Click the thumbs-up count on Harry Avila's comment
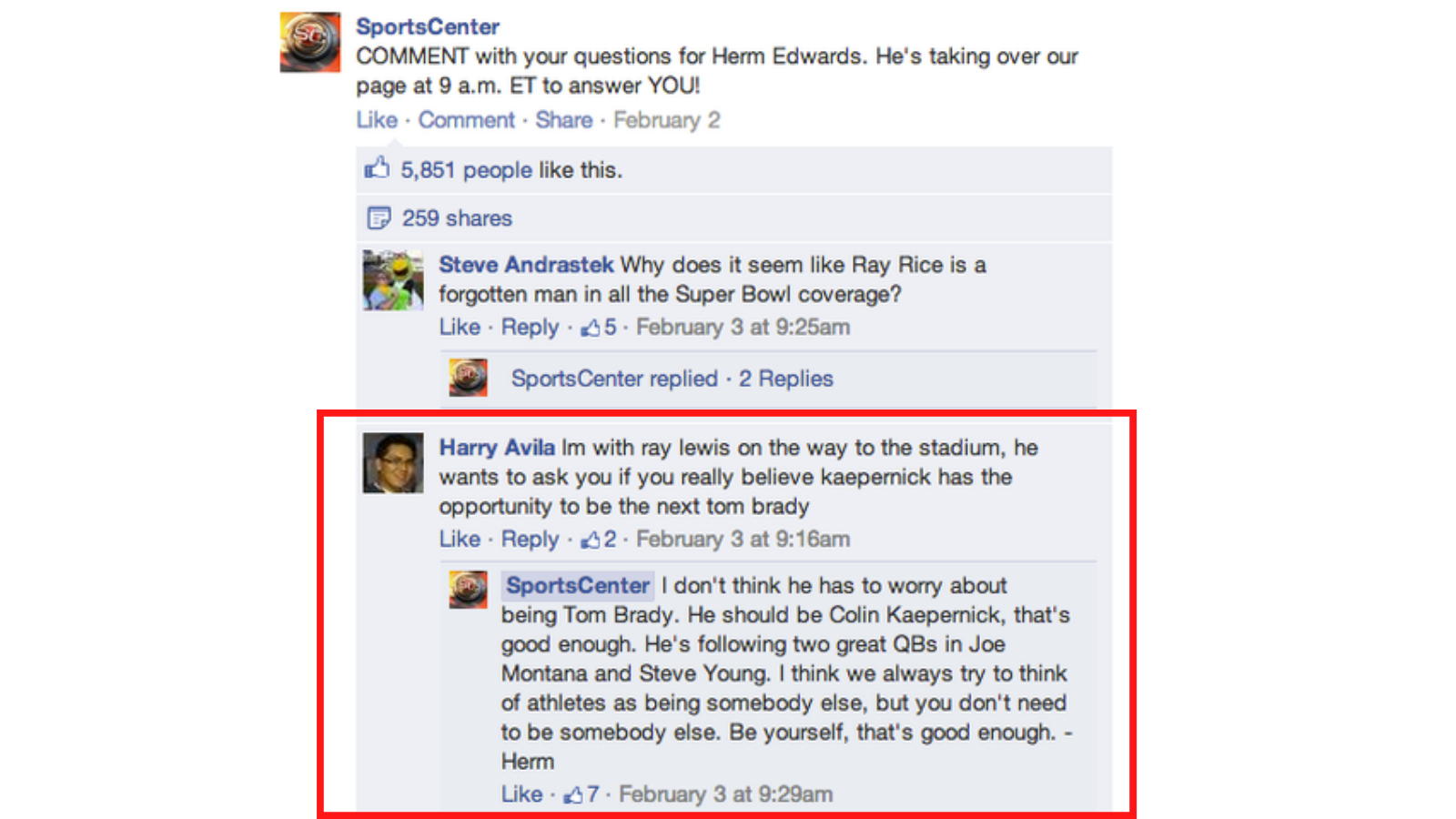The image size is (1456, 819). pos(600,540)
